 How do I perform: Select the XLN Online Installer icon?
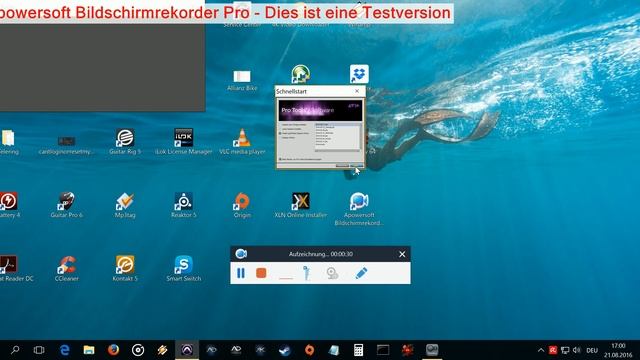[301, 205]
